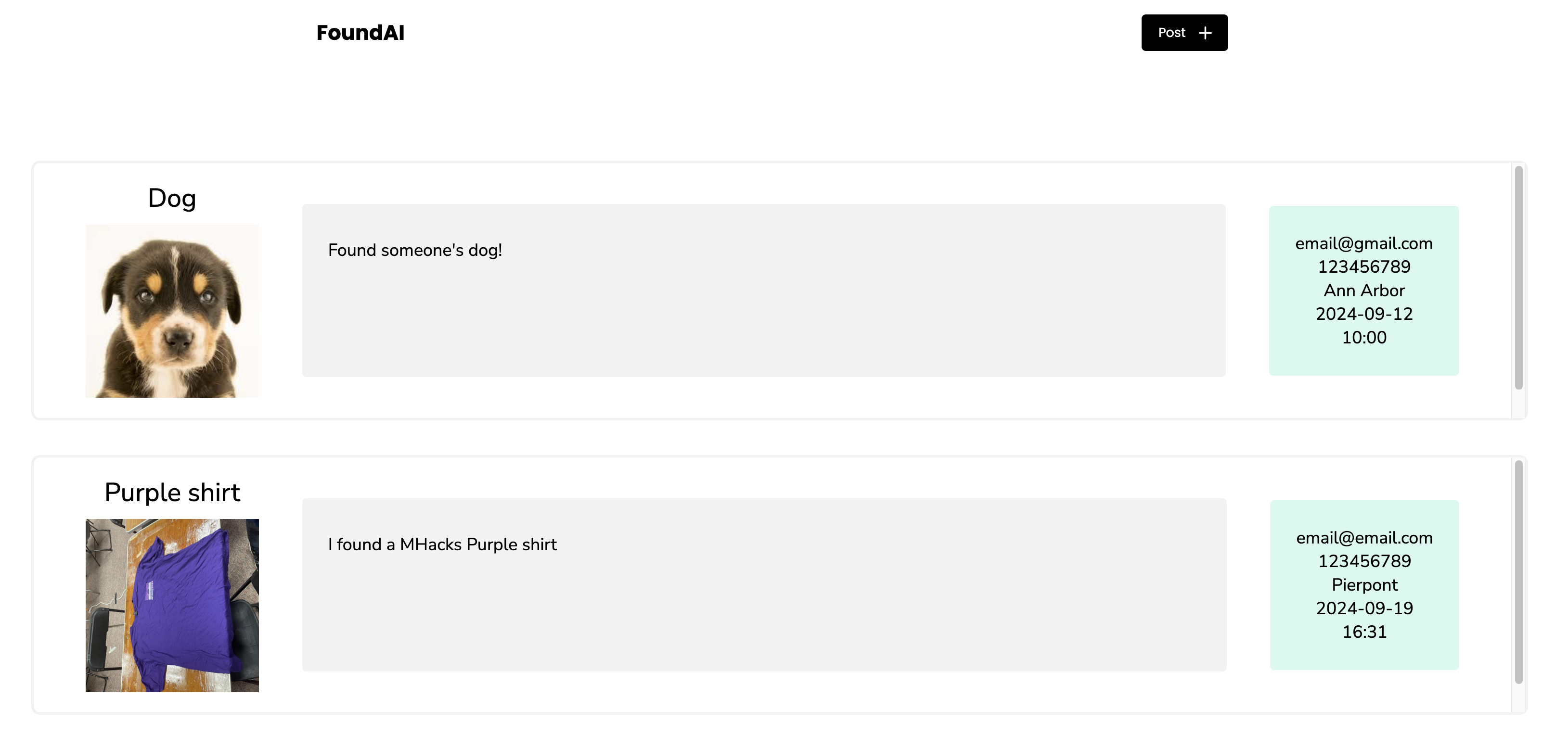Click the phone number in Dog contact panel
The image size is (1568, 734).
tap(1364, 266)
